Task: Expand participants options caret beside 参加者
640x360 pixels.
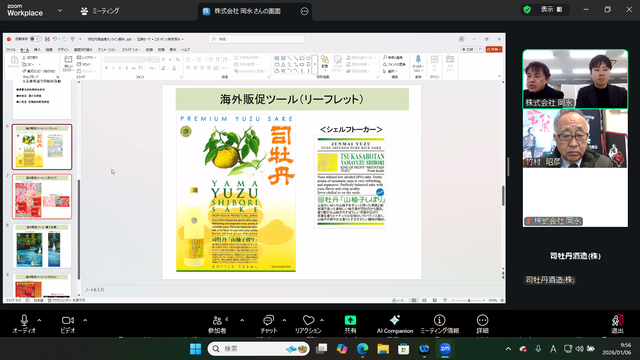Action: point(242,320)
